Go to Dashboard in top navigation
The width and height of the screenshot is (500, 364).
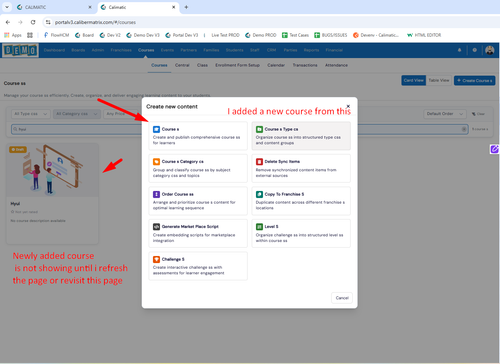tap(54, 50)
